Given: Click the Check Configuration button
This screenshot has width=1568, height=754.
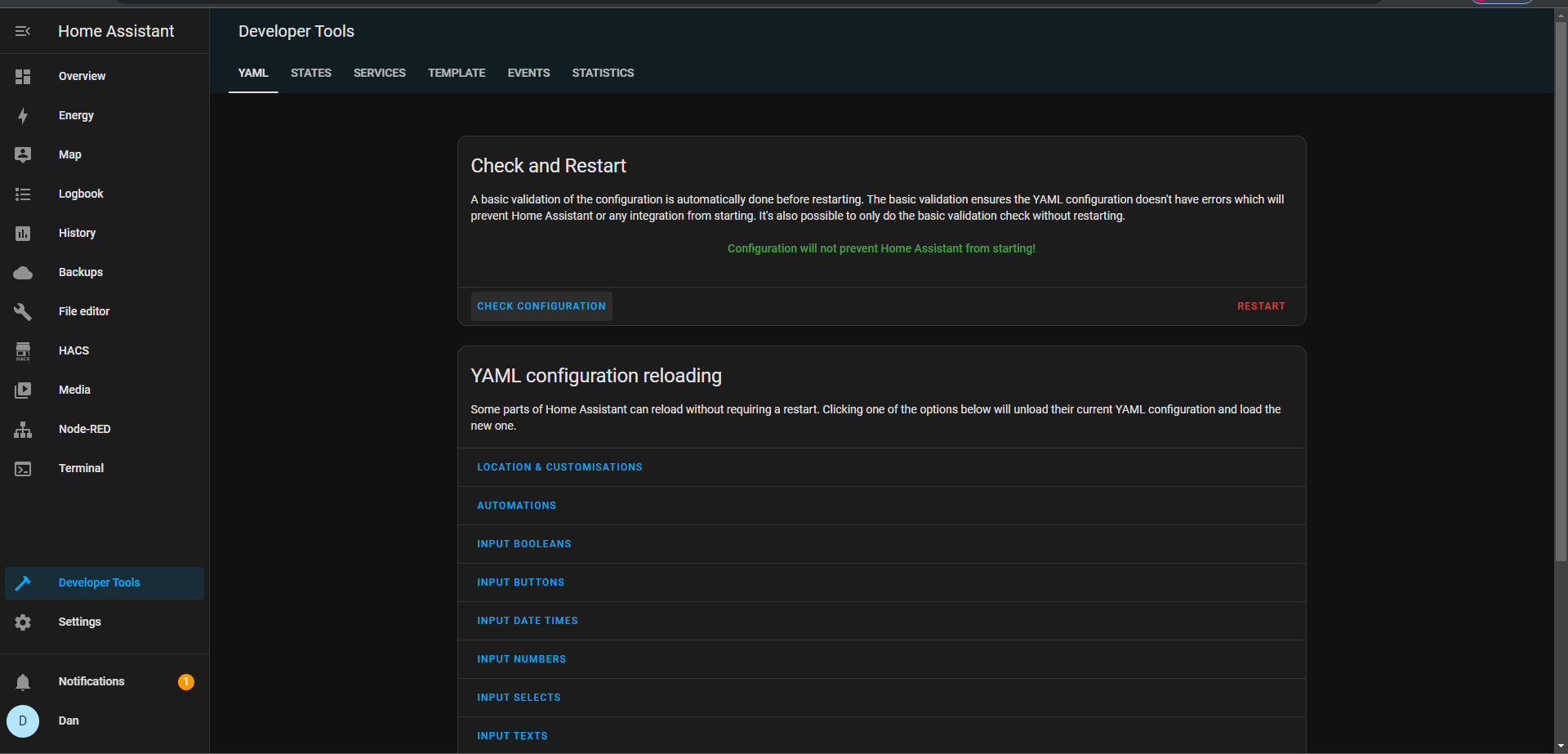Looking at the screenshot, I should [x=541, y=306].
